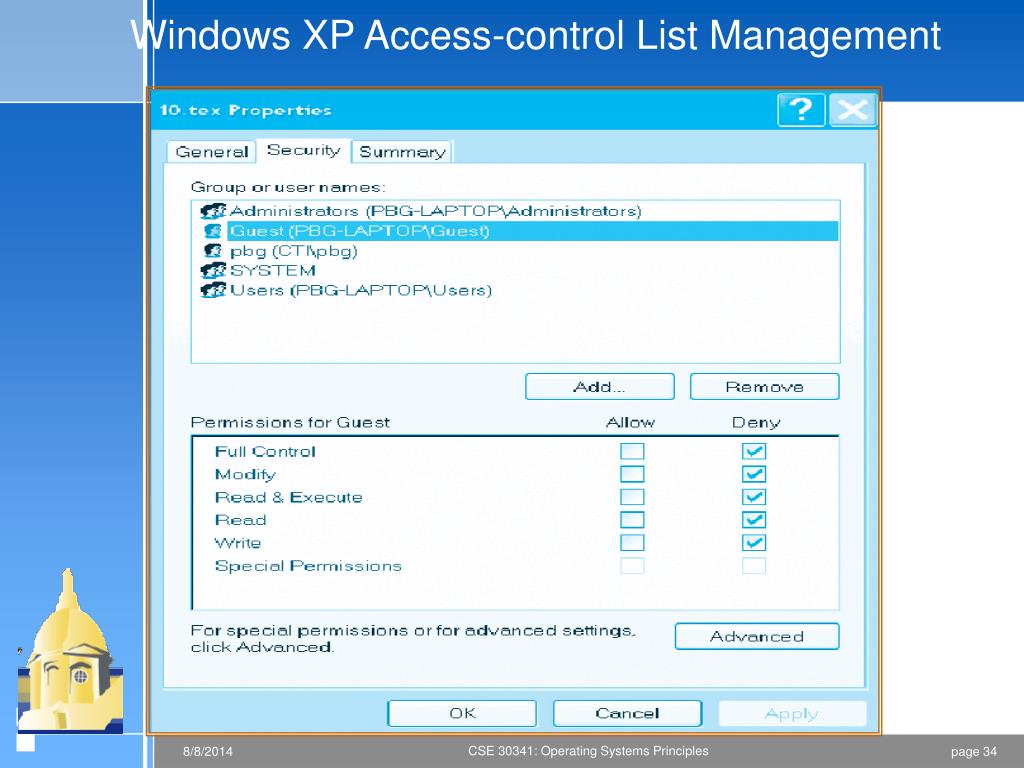
Task: Click the help question mark button
Action: [x=801, y=110]
